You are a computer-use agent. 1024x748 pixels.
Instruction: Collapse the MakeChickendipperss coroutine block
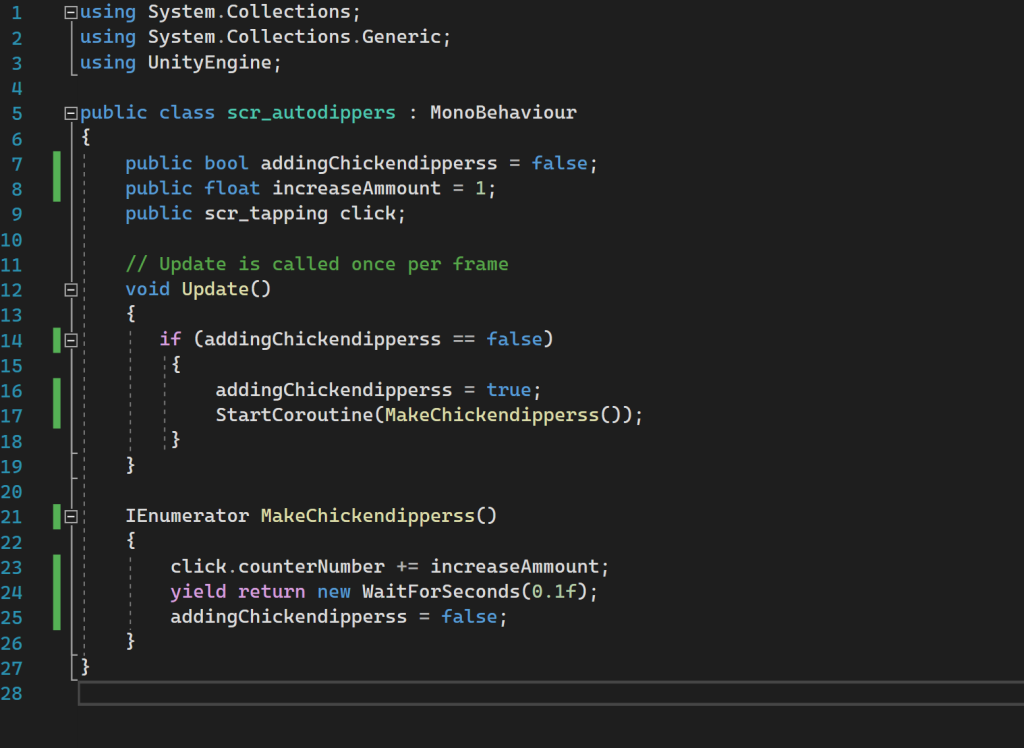(x=70, y=517)
